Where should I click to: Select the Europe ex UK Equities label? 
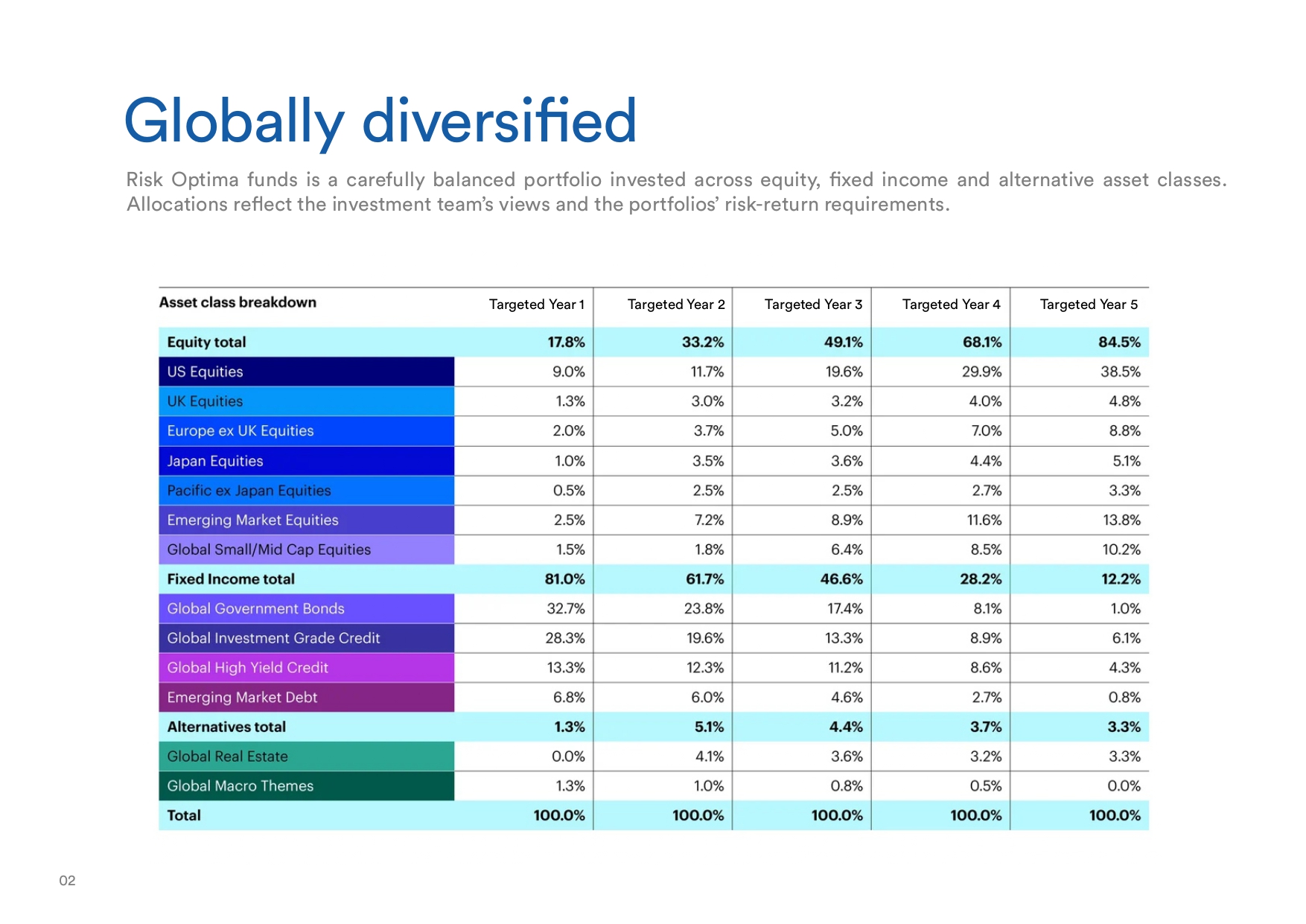pyautogui.click(x=240, y=431)
